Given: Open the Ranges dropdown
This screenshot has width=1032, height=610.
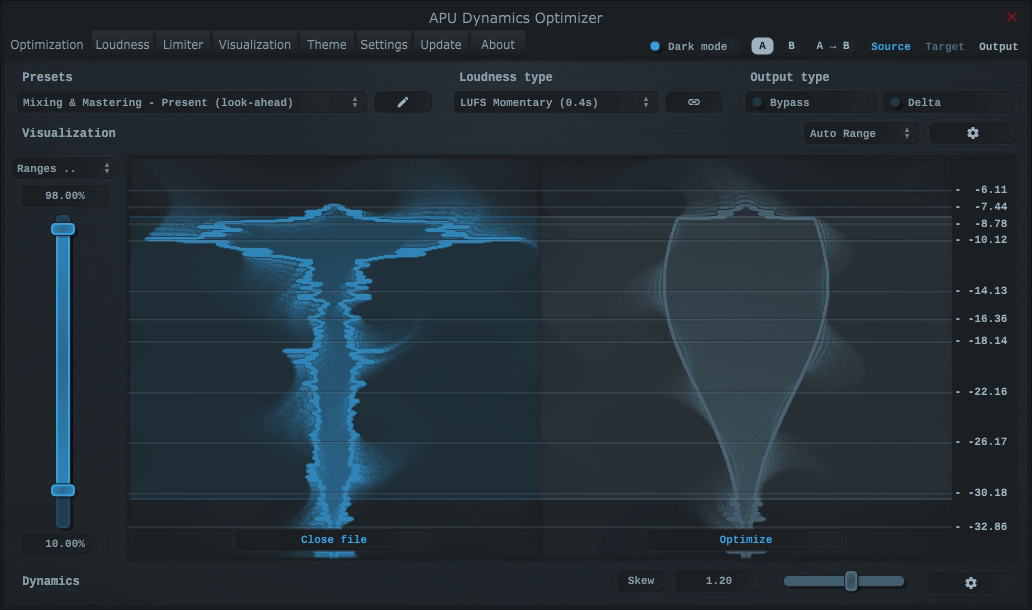Looking at the screenshot, I should pyautogui.click(x=64, y=168).
